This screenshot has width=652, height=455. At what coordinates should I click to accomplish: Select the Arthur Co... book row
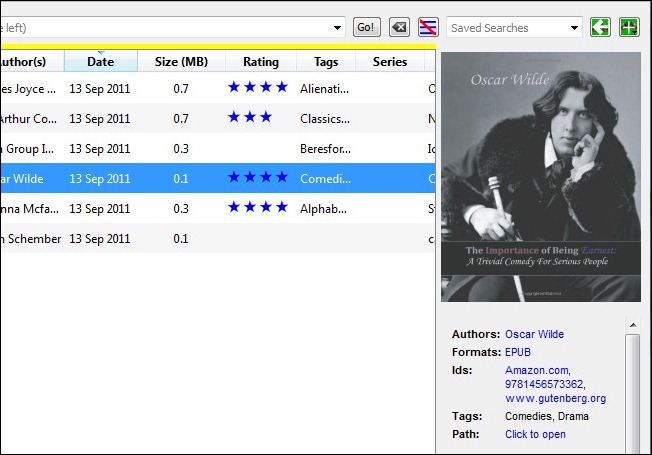[x=218, y=119]
